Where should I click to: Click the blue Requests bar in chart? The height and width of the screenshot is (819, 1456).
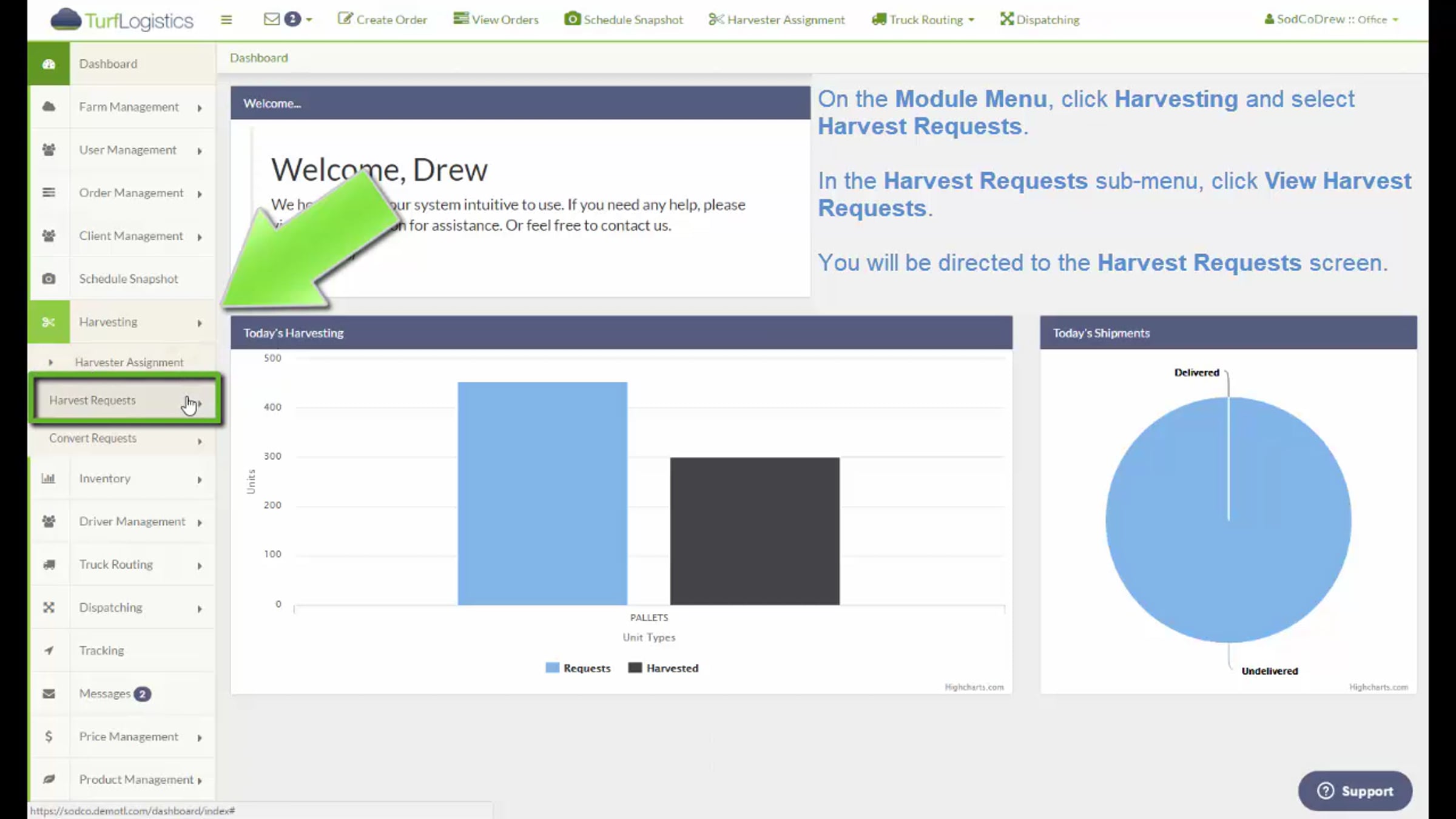542,493
